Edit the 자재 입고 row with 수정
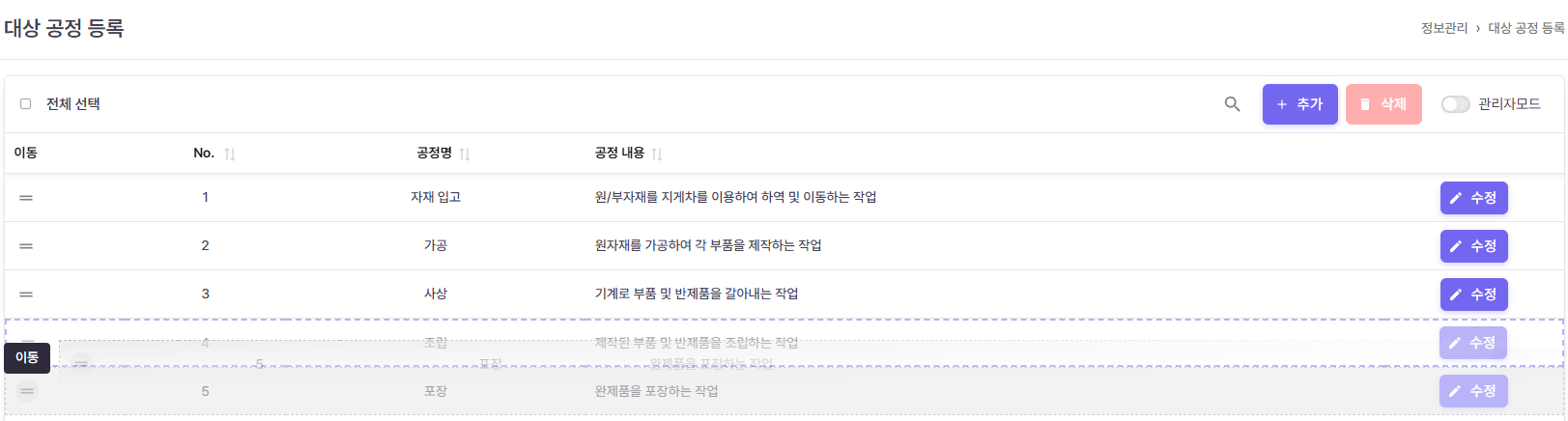Image resolution: width=1568 pixels, height=421 pixels. [x=1473, y=198]
